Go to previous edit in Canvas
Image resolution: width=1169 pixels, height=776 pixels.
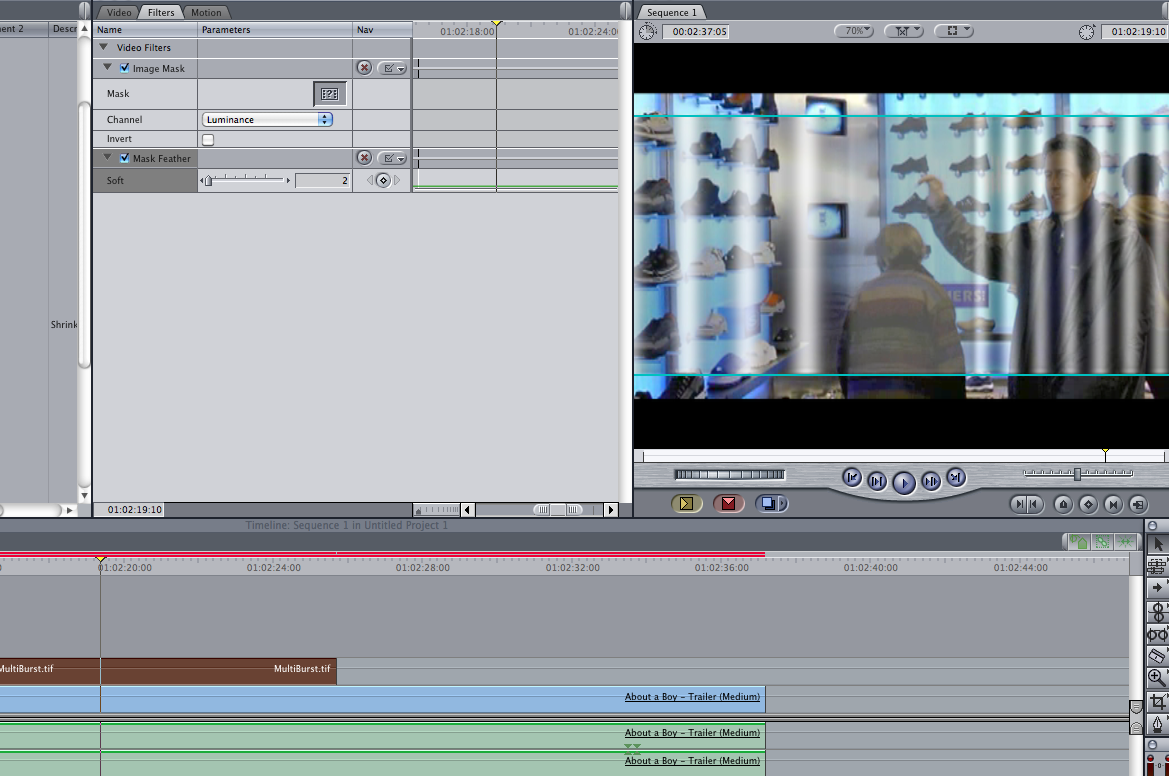tap(852, 477)
